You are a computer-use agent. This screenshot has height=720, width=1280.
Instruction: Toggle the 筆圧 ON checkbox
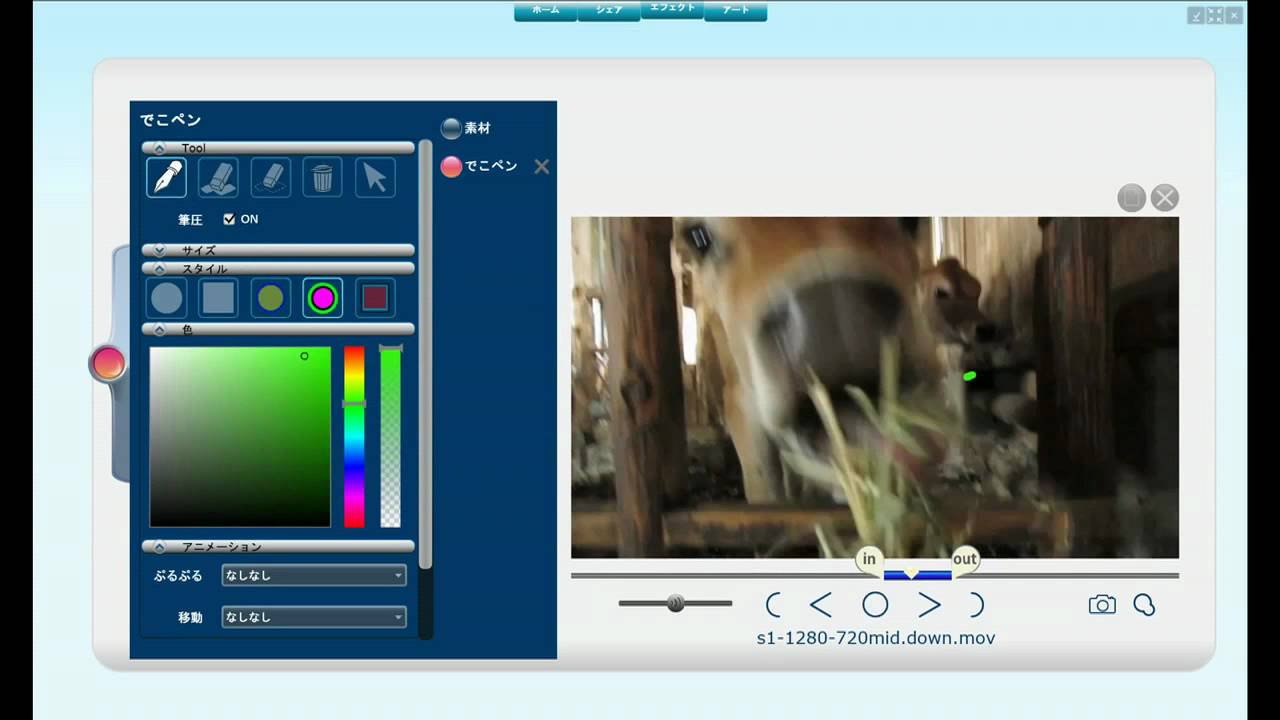[229, 219]
